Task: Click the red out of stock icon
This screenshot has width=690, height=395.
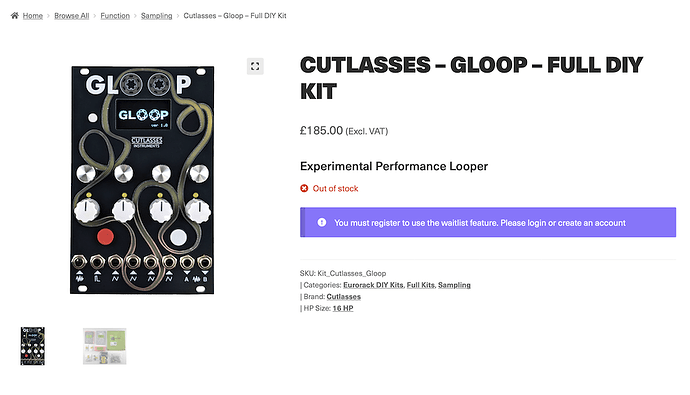Action: coord(304,188)
